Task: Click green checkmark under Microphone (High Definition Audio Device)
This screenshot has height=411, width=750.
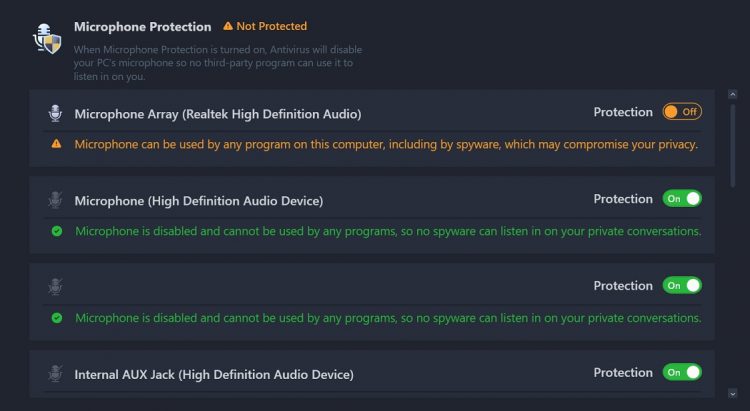Action: point(56,231)
